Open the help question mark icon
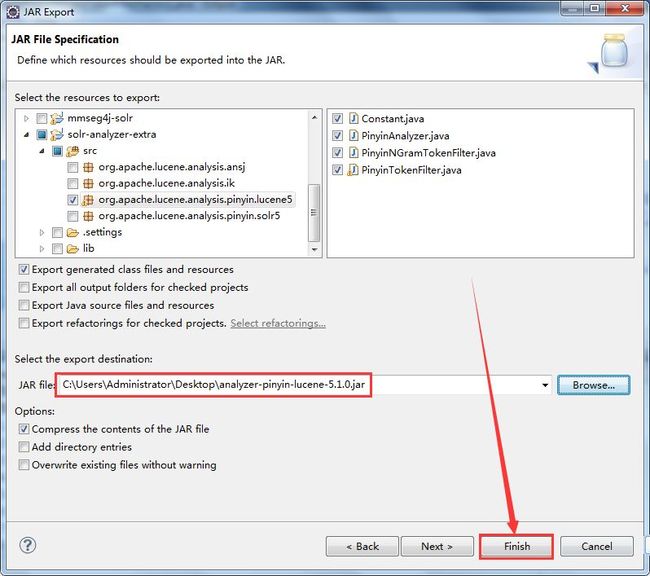Screen dimensions: 650x576 [x=27, y=545]
